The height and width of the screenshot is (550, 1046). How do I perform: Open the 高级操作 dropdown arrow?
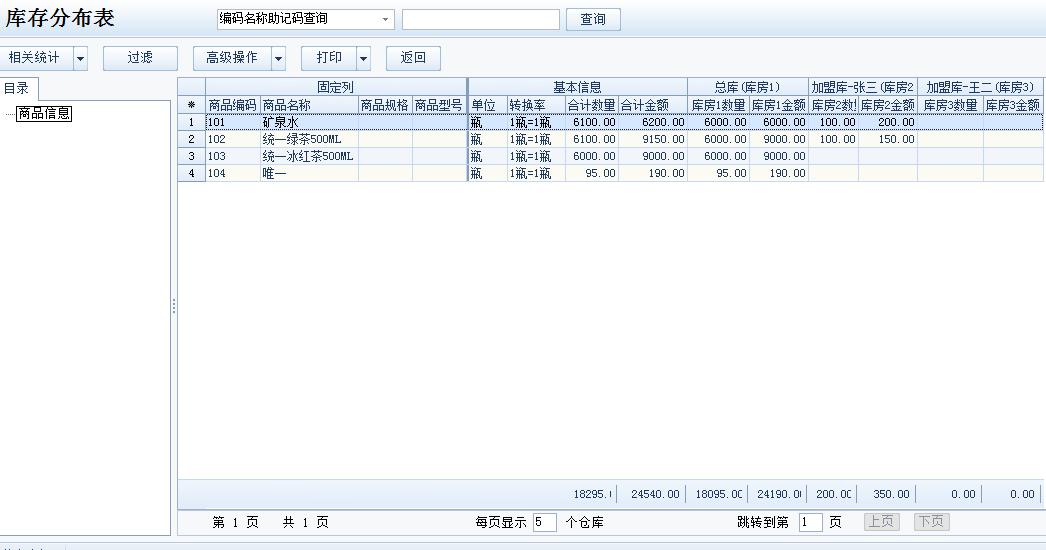coord(278,58)
